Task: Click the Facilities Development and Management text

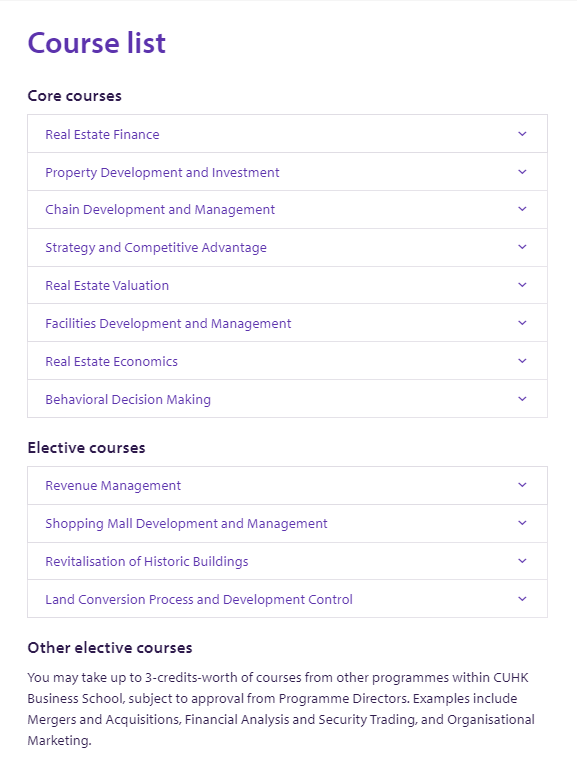Action: [x=168, y=324]
